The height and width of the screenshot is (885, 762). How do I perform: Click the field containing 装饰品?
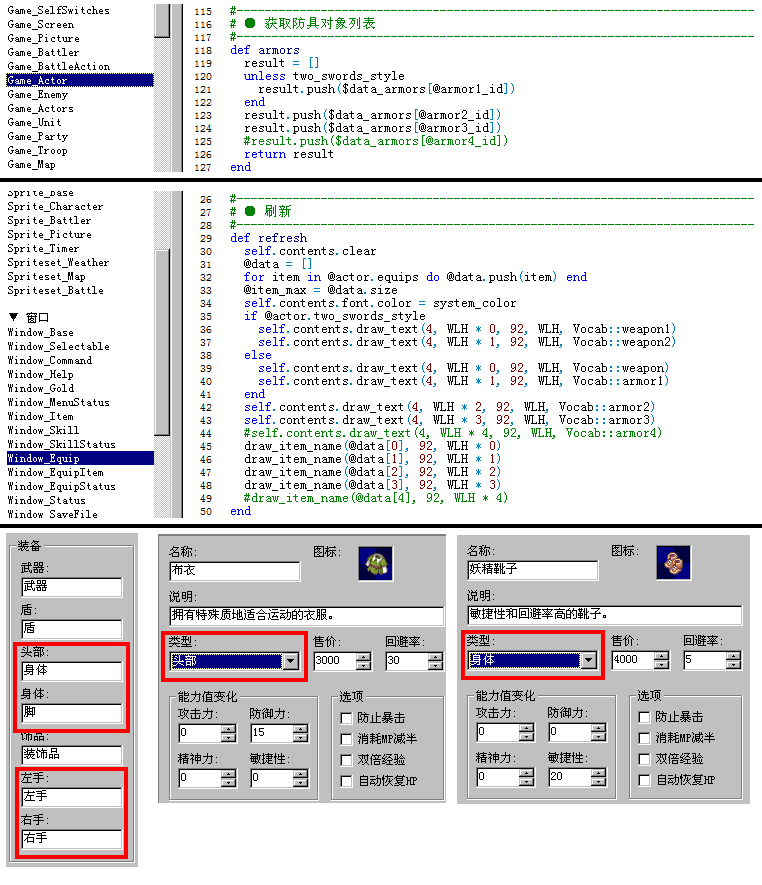(x=72, y=755)
